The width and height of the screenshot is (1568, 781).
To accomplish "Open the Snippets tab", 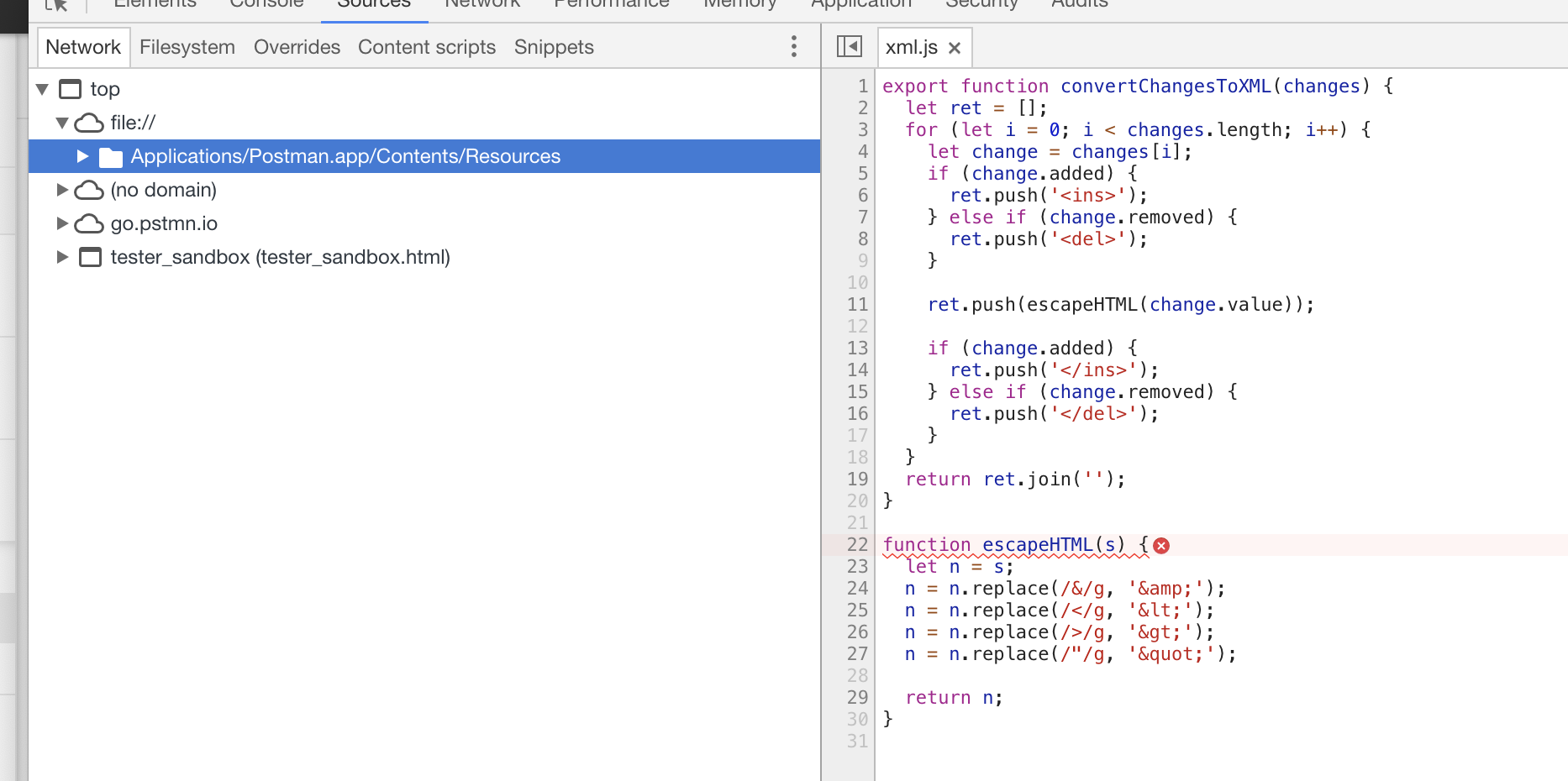I will (554, 47).
